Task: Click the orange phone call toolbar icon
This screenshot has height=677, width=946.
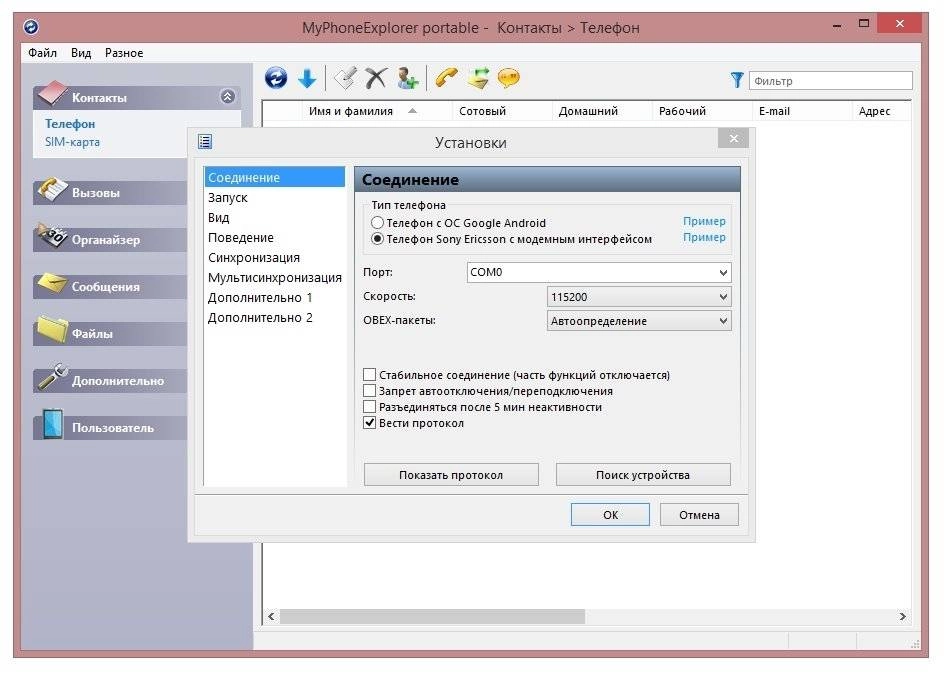Action: point(446,78)
